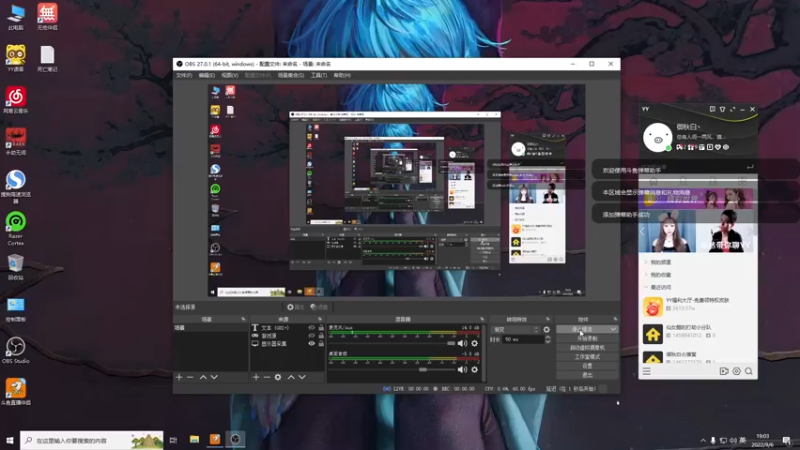This screenshot has height=450, width=800.
Task: Open microphone audio settings gear
Action: point(474,343)
